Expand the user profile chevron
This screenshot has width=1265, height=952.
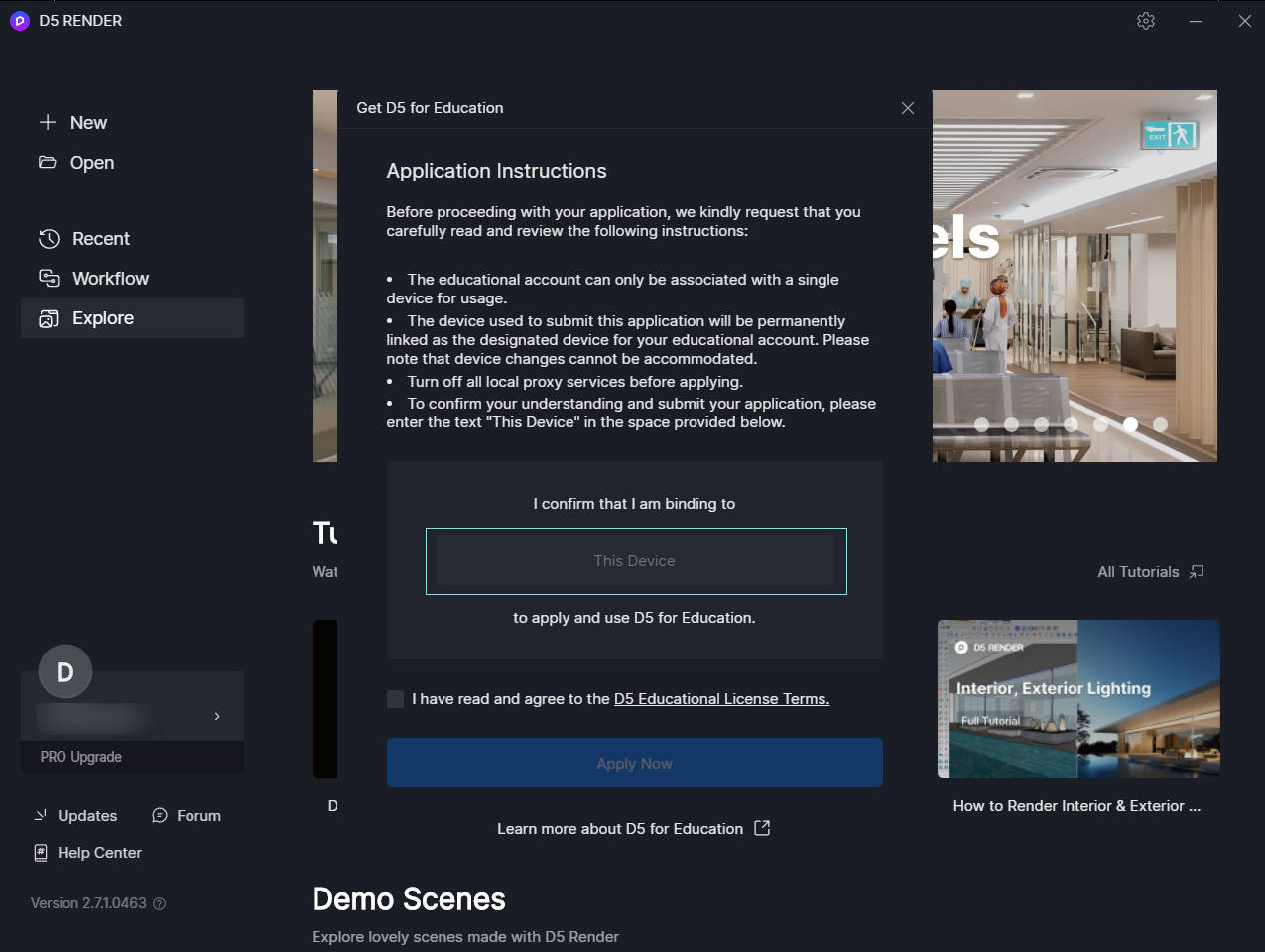[217, 716]
